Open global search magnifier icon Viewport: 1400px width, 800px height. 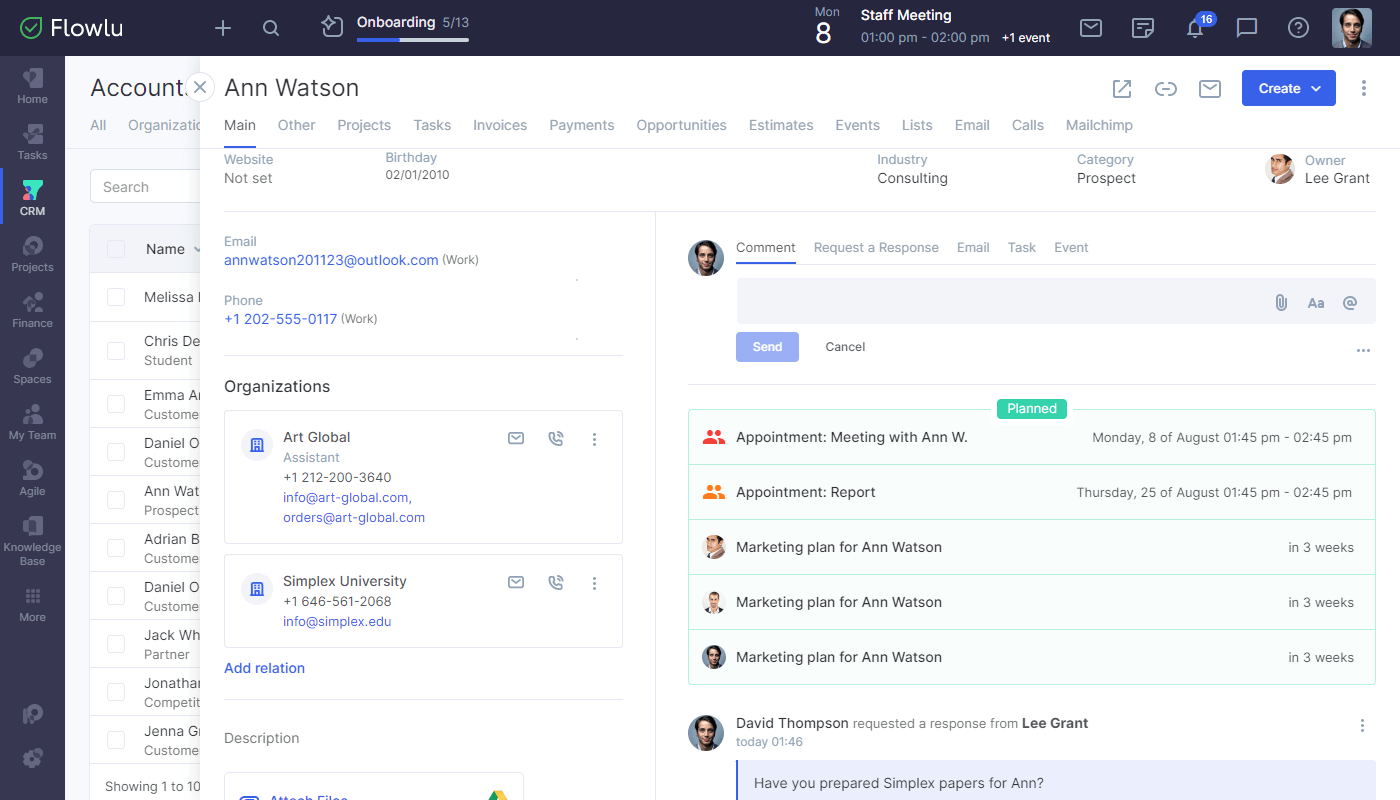coord(271,28)
